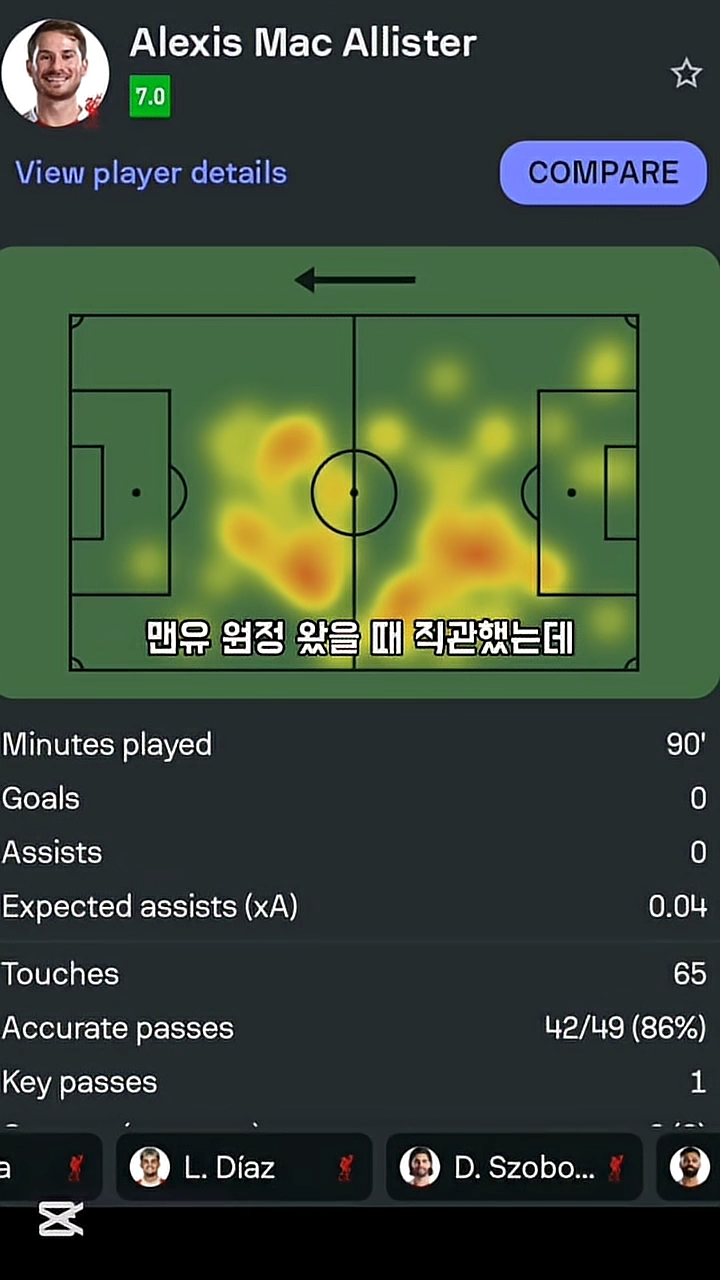The image size is (720, 1280).
Task: Tap the center circle of the heatmap pitch
Action: pyautogui.click(x=354, y=492)
